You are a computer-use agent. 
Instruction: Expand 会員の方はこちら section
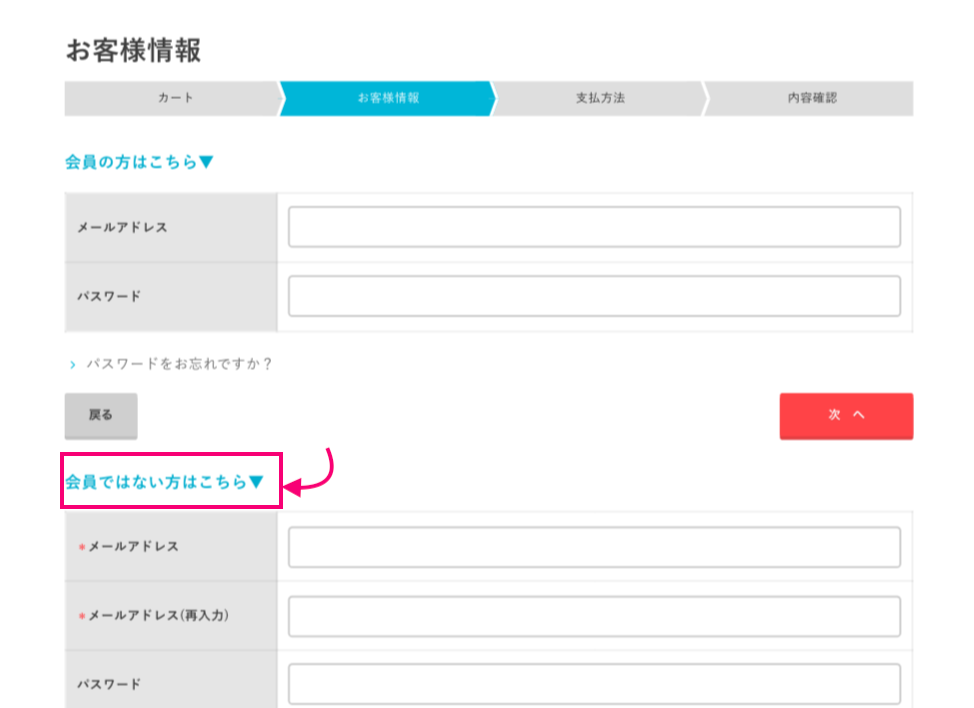[x=139, y=162]
